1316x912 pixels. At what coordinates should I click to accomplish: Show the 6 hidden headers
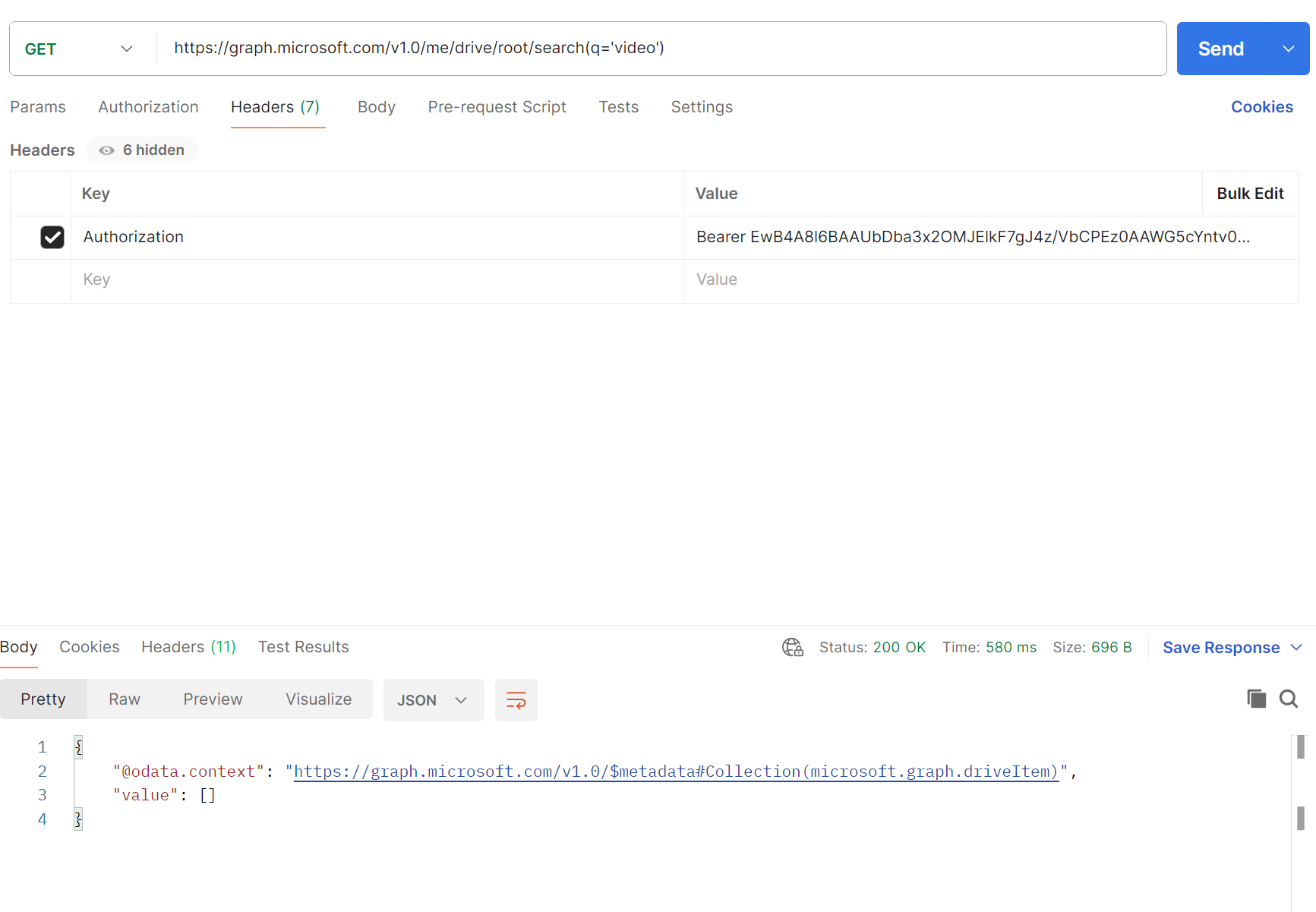point(142,150)
